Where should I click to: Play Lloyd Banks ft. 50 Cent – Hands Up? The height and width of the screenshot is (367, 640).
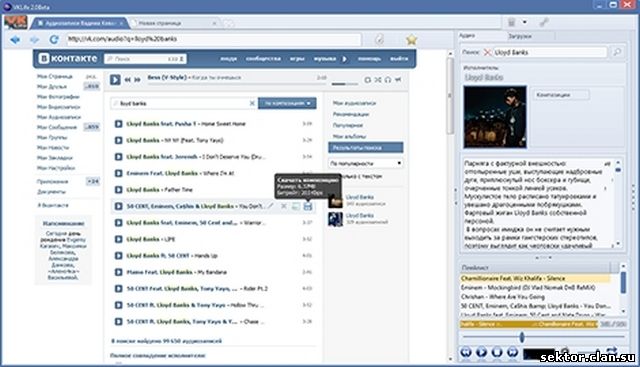[118, 256]
